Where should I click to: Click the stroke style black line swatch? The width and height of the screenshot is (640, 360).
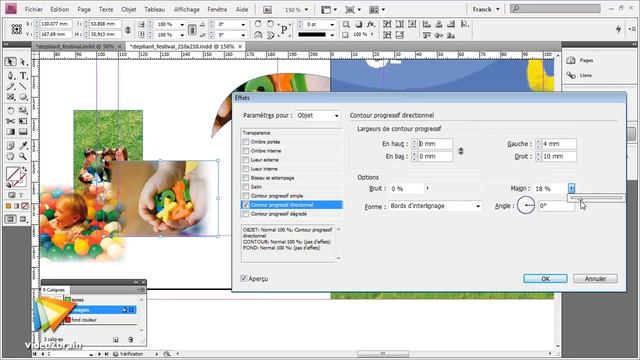[312, 35]
